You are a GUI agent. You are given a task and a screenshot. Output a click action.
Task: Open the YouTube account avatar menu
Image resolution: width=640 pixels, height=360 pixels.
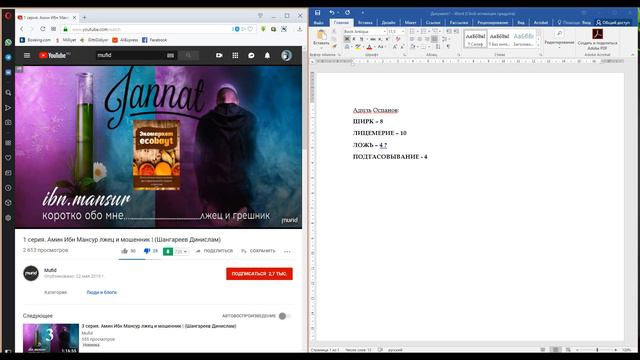[286, 55]
